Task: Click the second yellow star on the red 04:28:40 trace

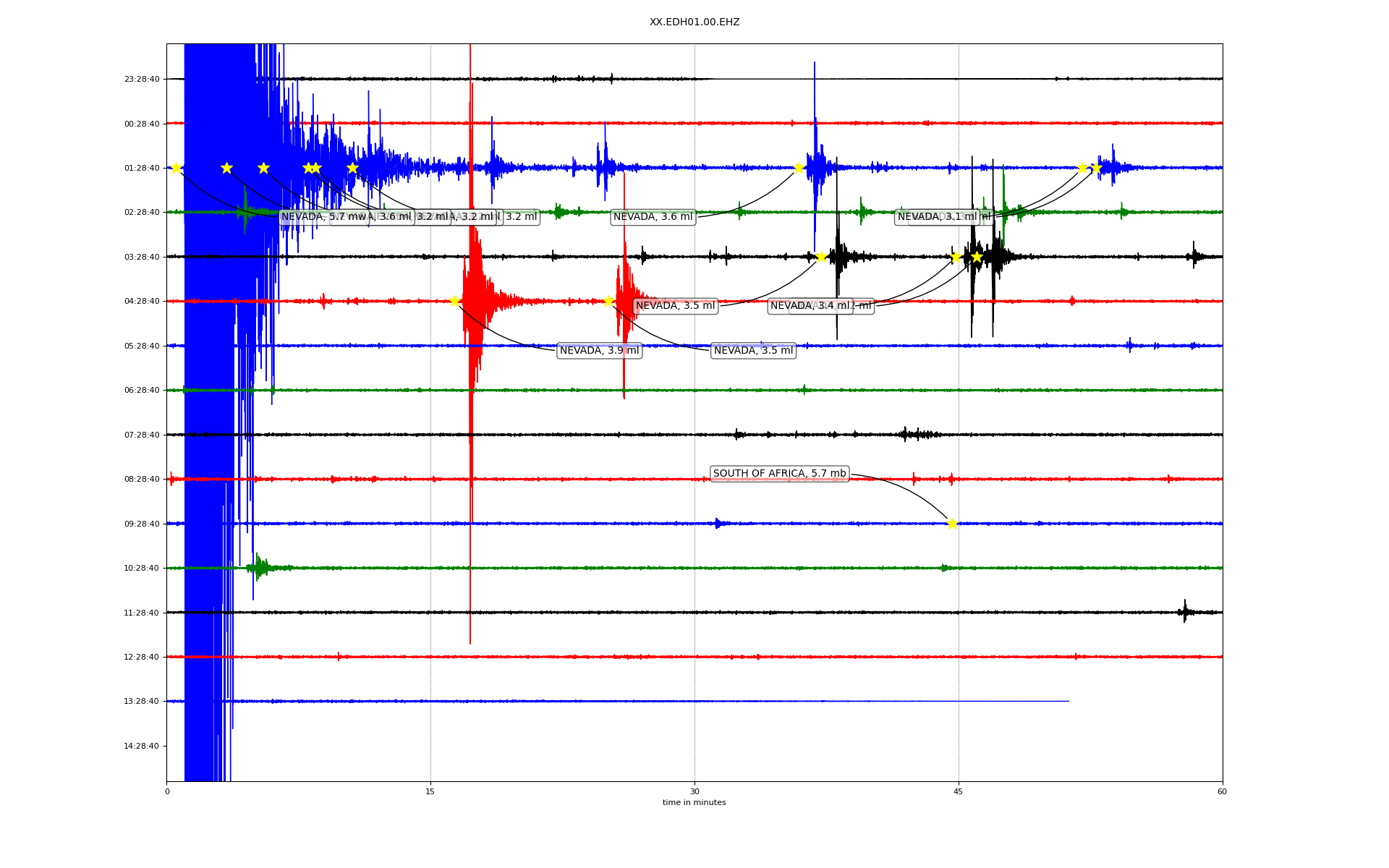Action: pos(608,301)
